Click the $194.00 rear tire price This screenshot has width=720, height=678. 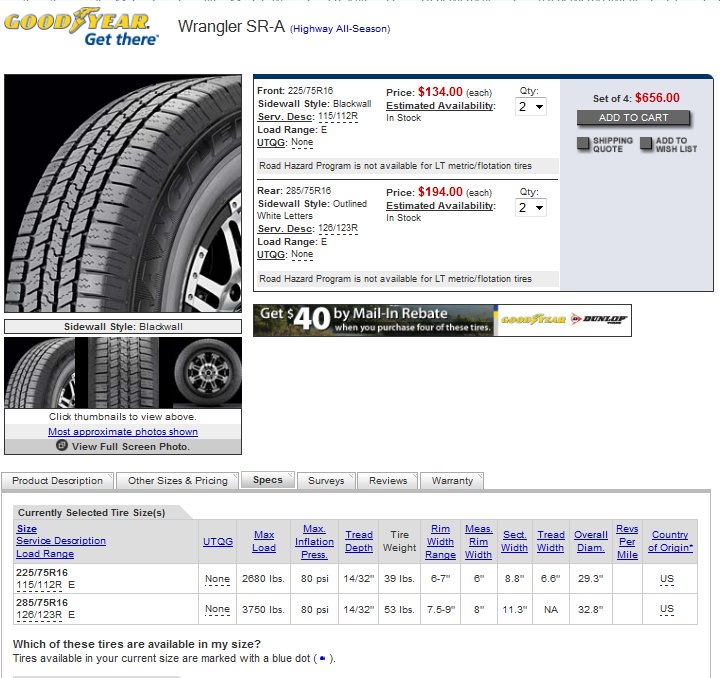point(440,192)
